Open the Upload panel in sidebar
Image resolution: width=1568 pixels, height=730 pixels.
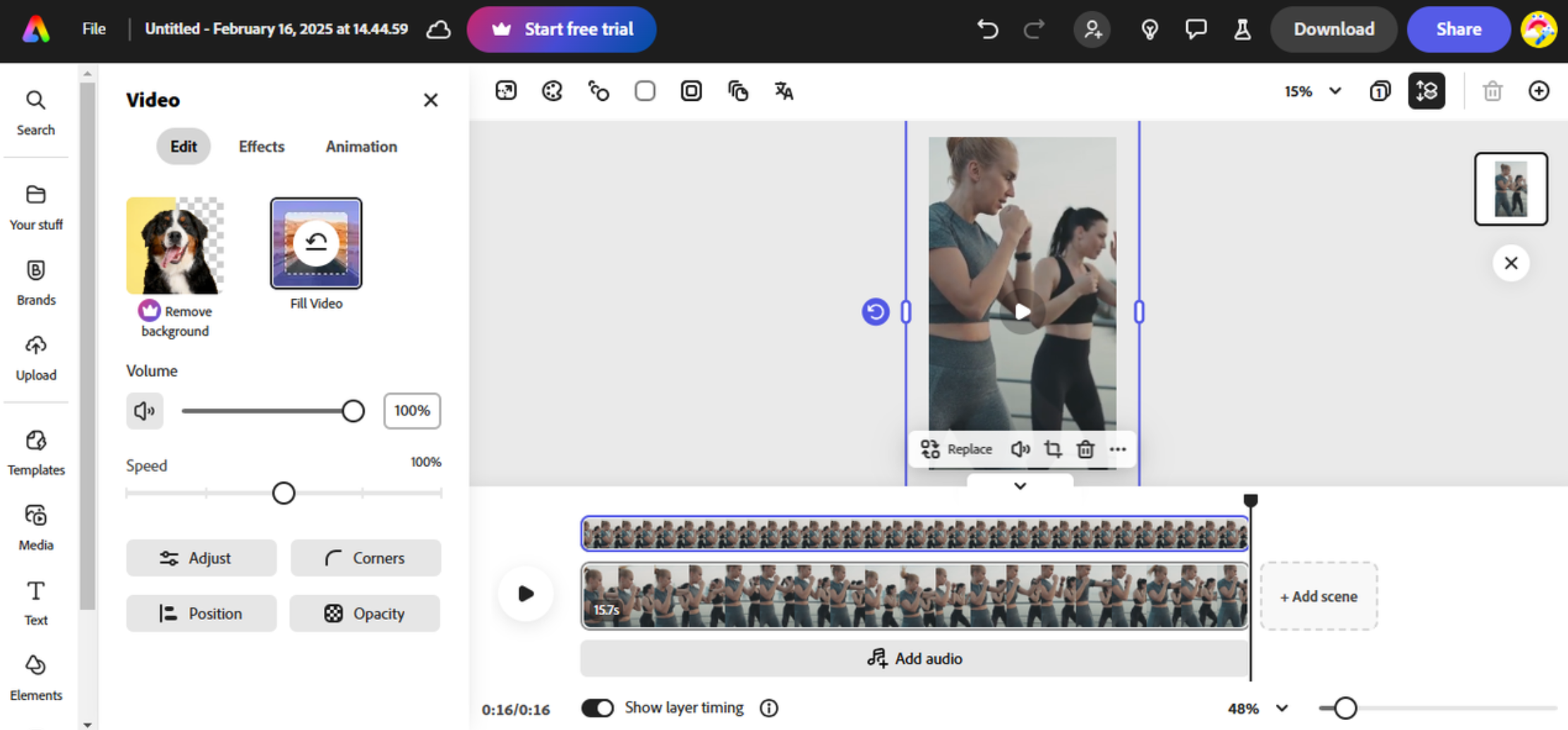tap(35, 357)
